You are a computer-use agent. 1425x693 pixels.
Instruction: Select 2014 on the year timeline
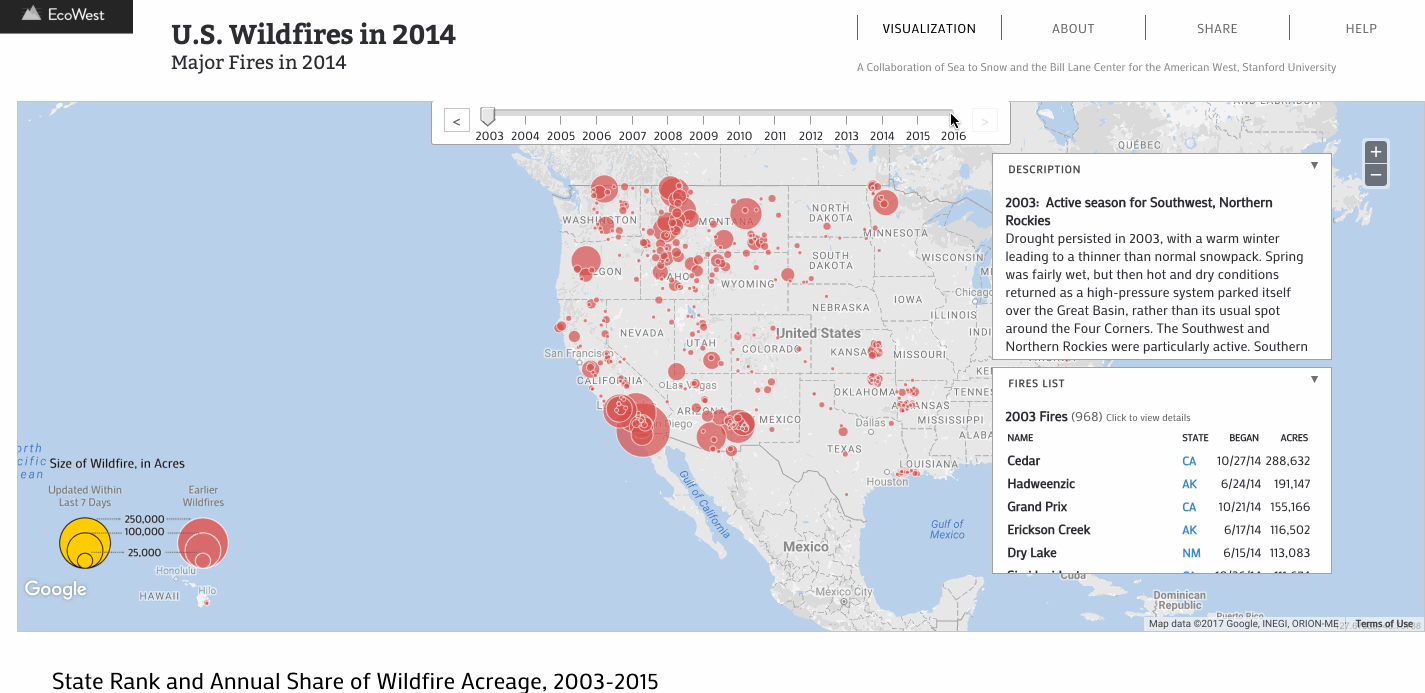882,136
